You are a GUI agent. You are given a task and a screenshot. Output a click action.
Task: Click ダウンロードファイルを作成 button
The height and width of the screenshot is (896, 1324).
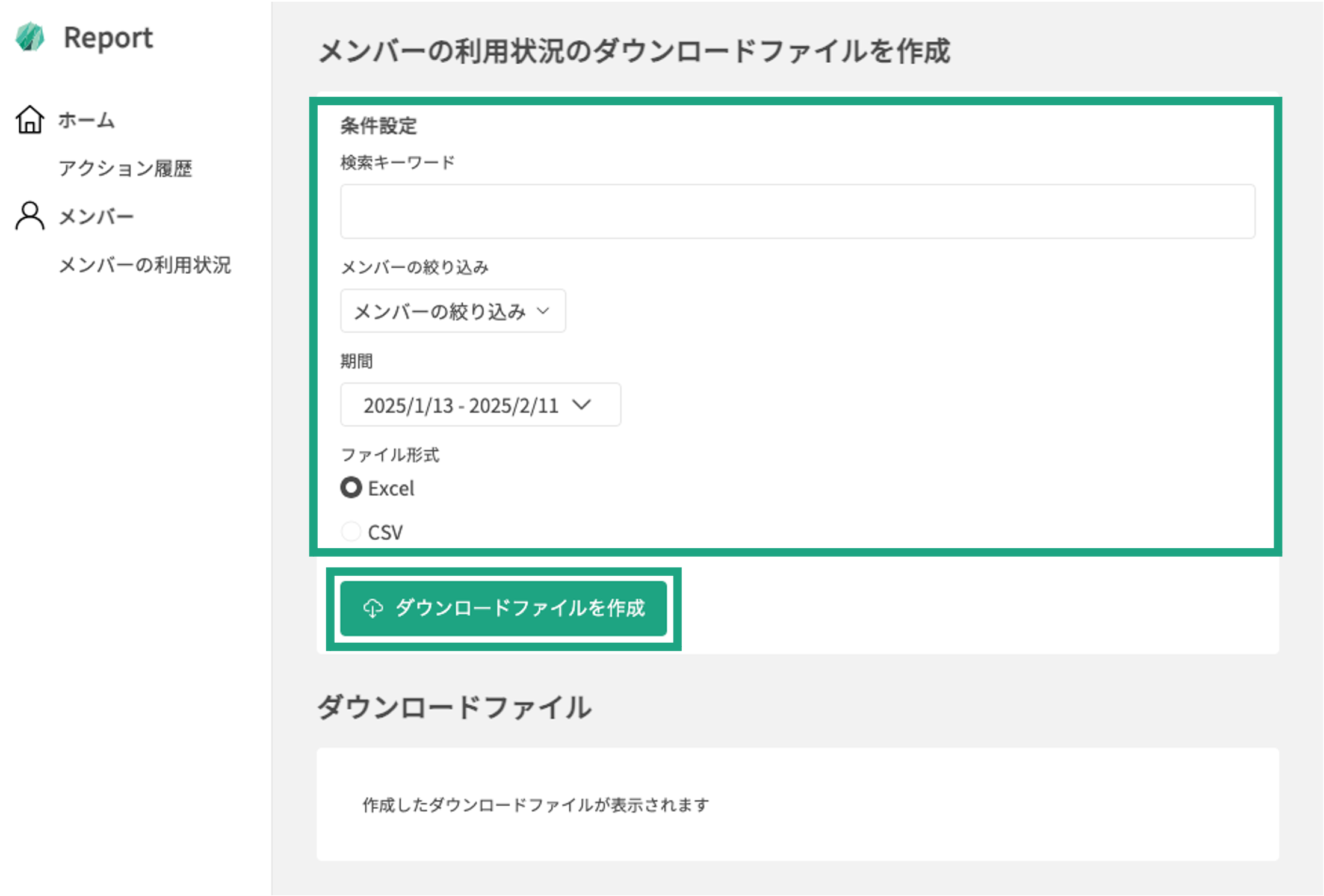503,608
